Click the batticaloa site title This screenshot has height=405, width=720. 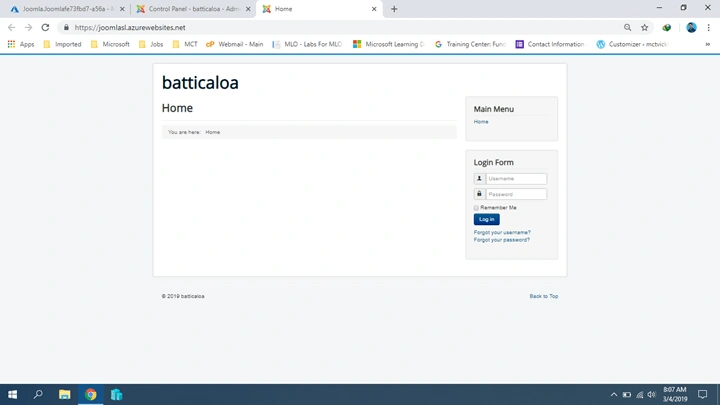coord(200,83)
